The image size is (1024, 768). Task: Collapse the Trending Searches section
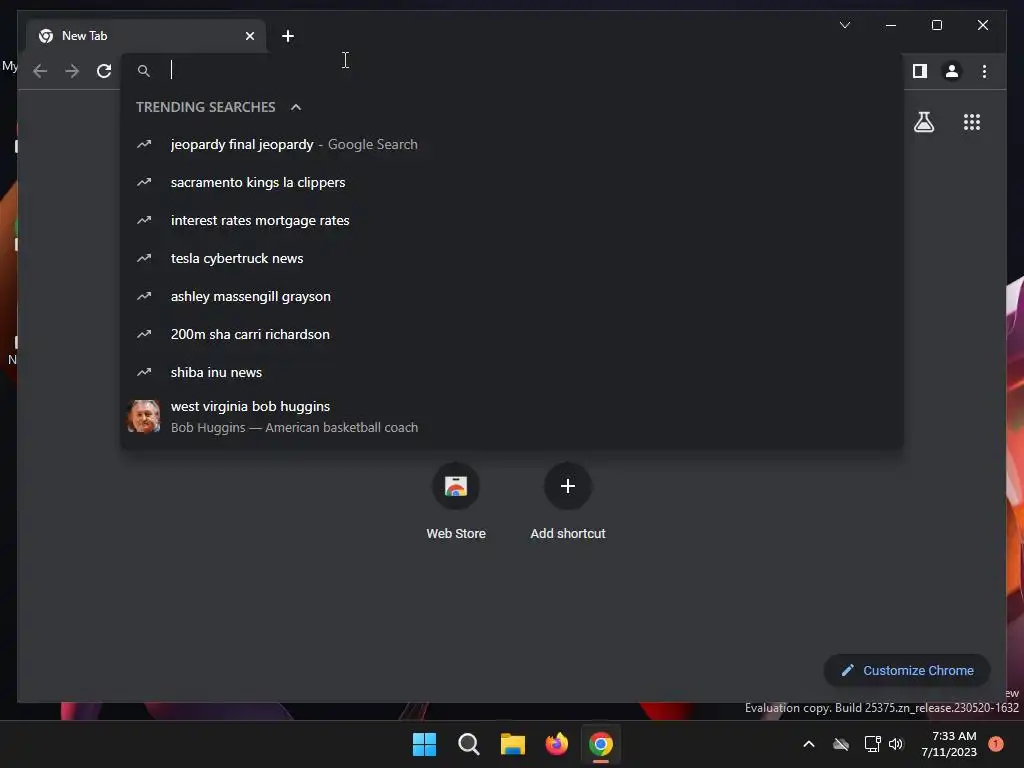pyautogui.click(x=296, y=107)
